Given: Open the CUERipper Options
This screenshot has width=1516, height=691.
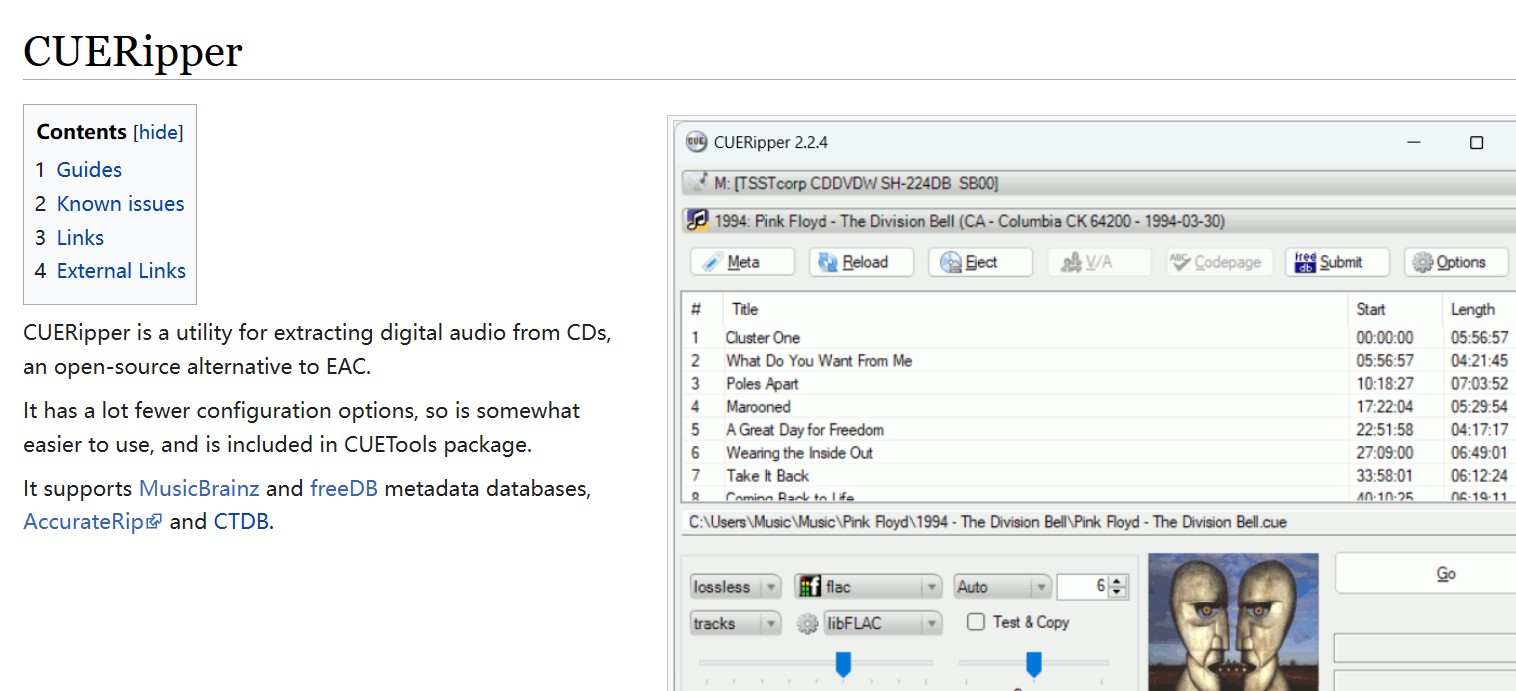Looking at the screenshot, I should pyautogui.click(x=1457, y=262).
